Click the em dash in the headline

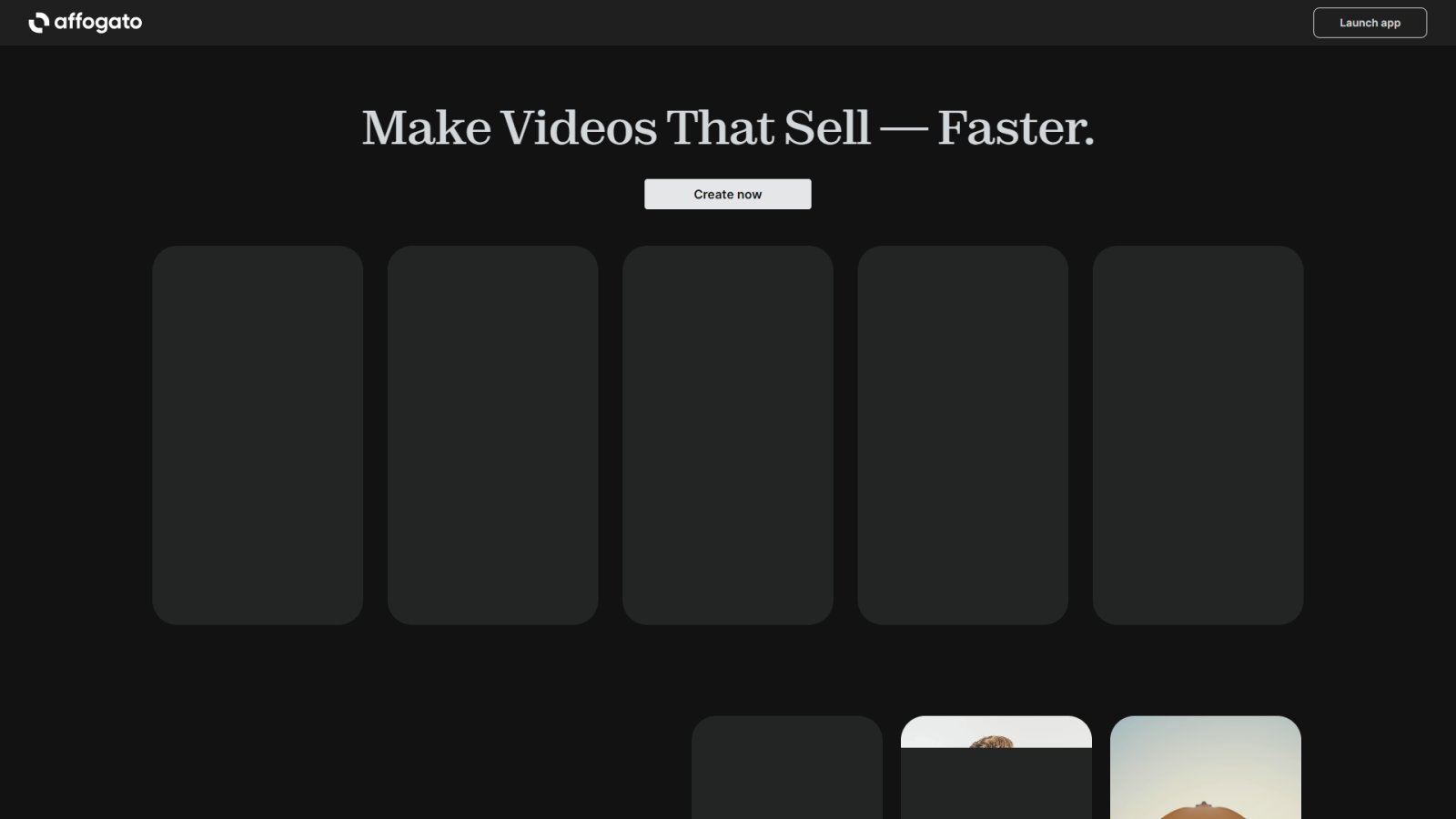tap(905, 129)
